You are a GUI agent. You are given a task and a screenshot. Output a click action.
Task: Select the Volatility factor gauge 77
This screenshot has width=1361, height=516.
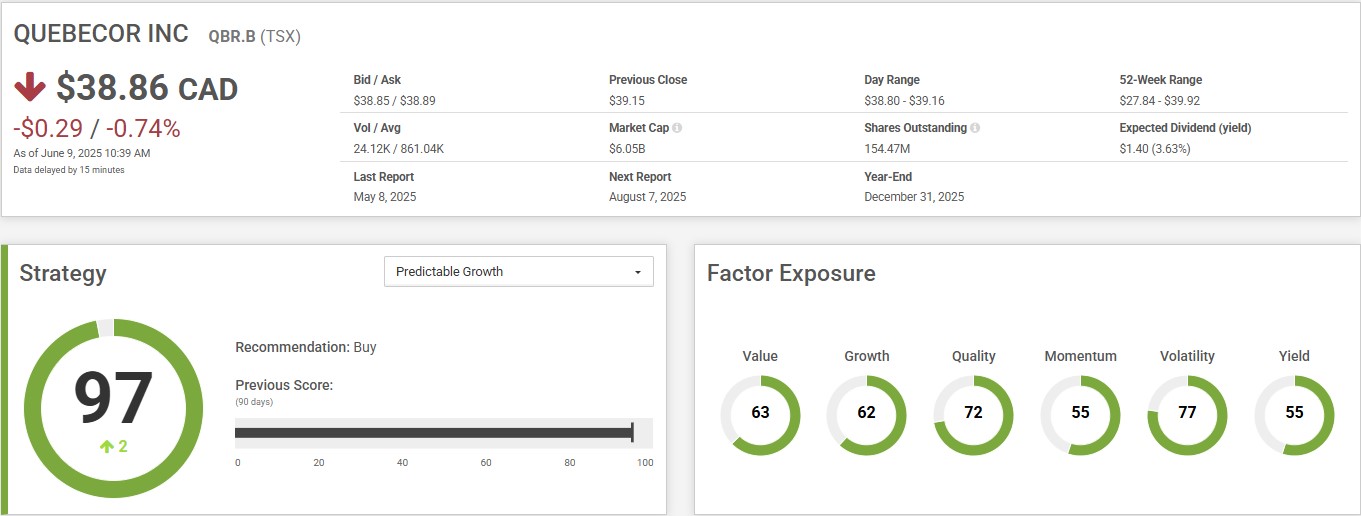coord(1187,415)
